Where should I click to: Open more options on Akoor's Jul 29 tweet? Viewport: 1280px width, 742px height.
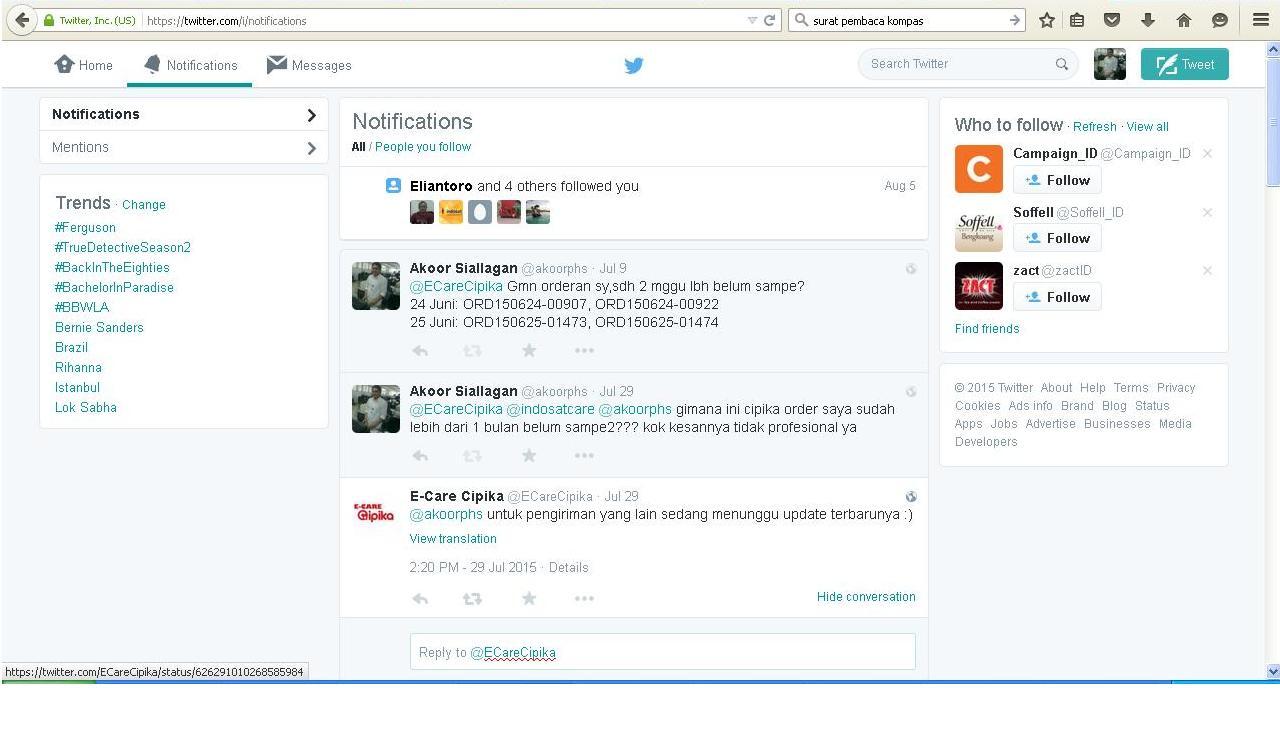click(584, 455)
